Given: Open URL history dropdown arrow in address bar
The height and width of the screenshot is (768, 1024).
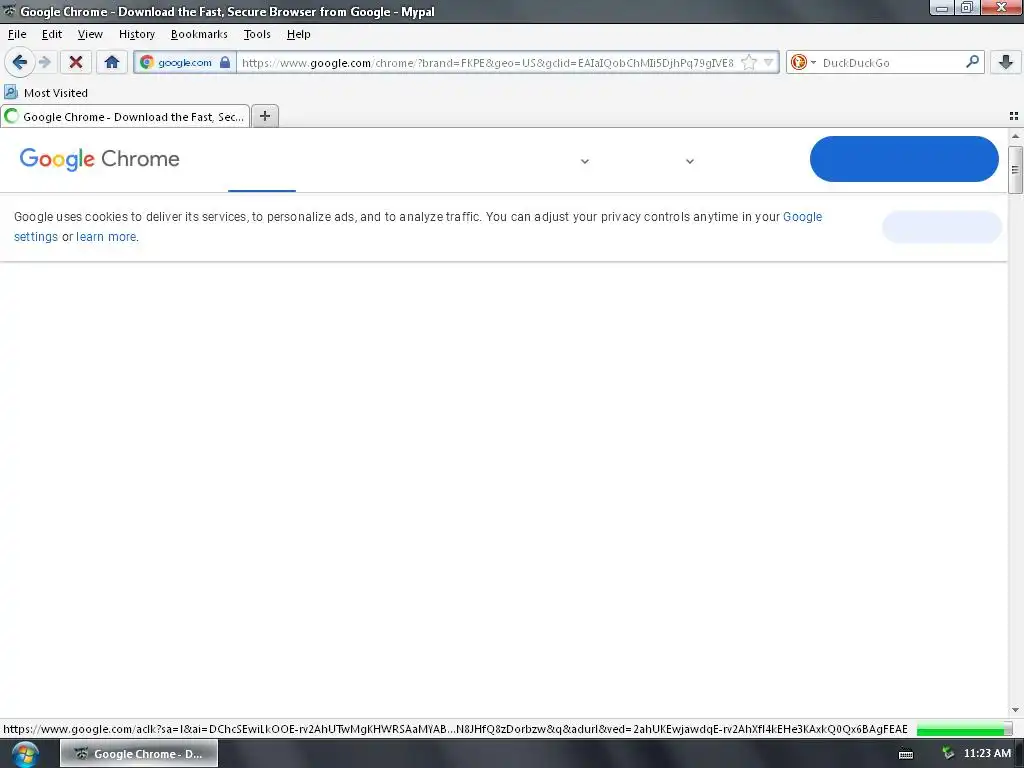Looking at the screenshot, I should click(x=769, y=63).
